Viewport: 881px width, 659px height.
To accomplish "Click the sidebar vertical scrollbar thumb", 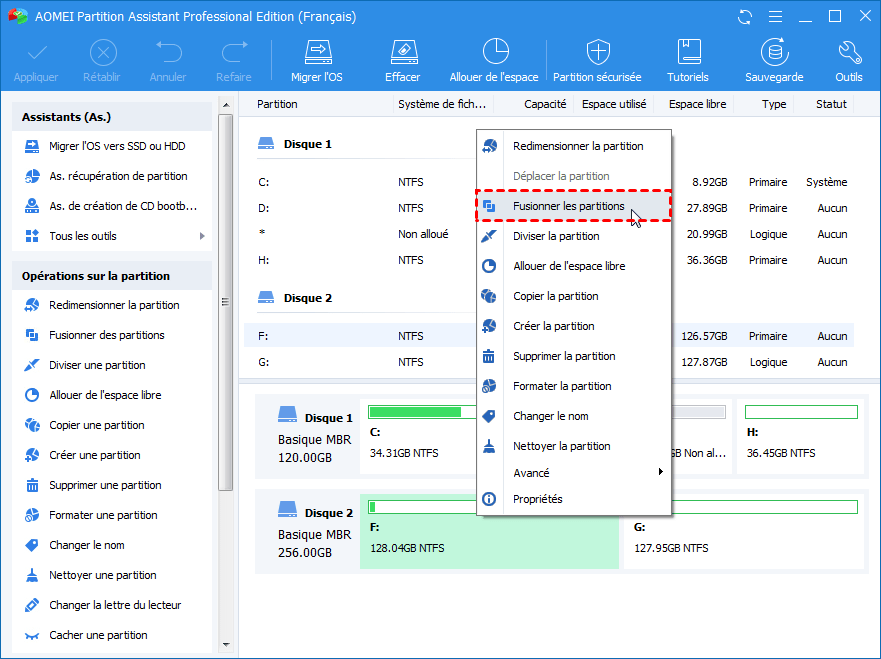I will point(226,302).
